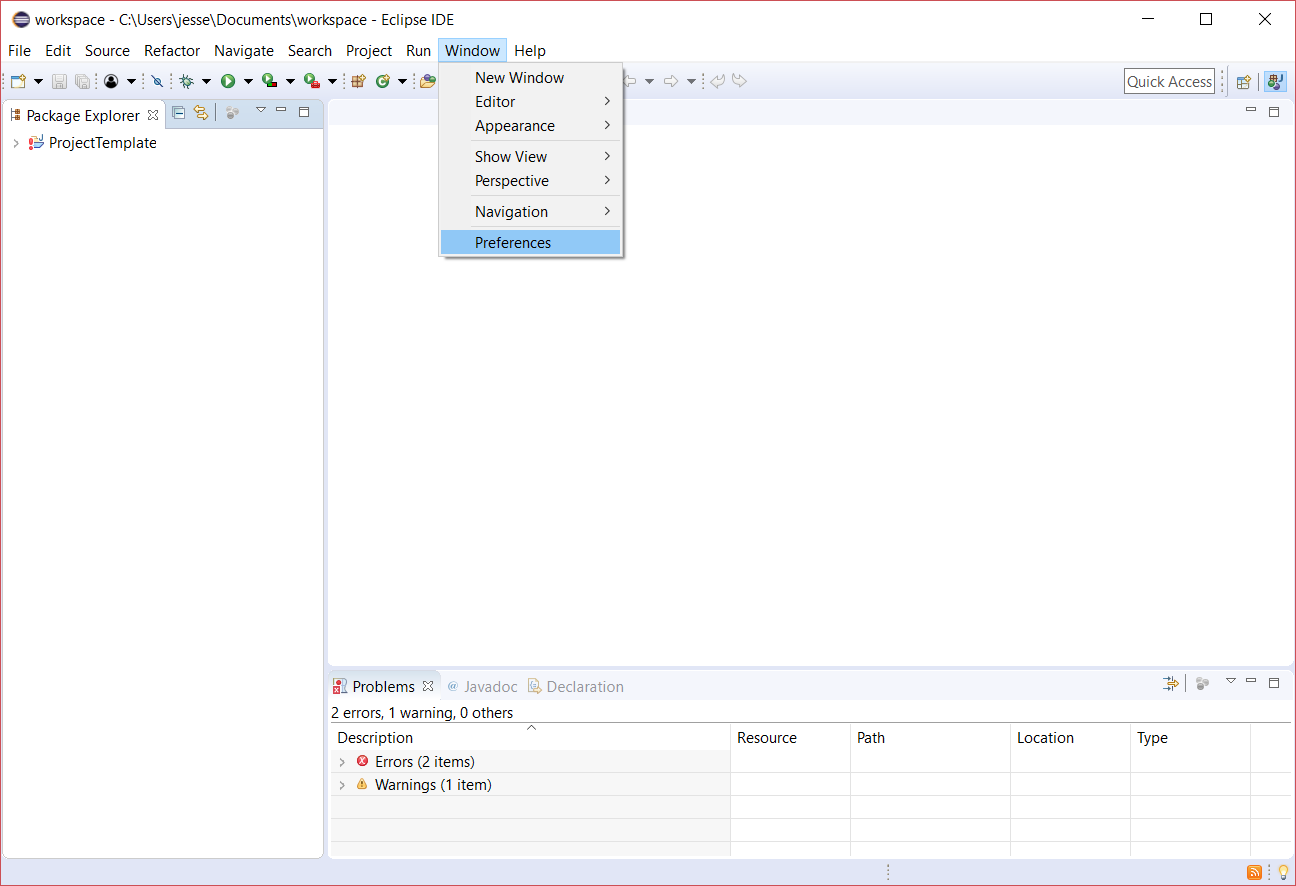Open the Java perspective icon at top right
The image size is (1296, 886).
pos(1275,81)
